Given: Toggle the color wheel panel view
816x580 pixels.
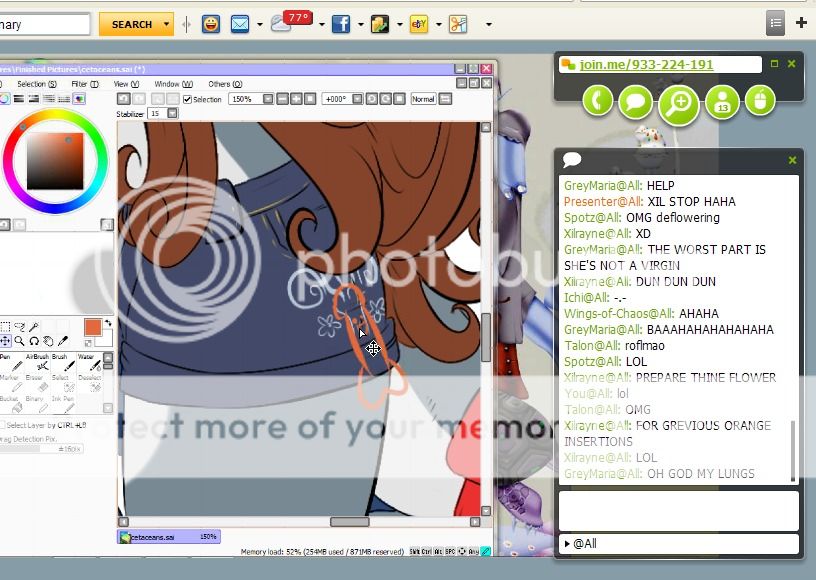Looking at the screenshot, I should click(x=5, y=99).
